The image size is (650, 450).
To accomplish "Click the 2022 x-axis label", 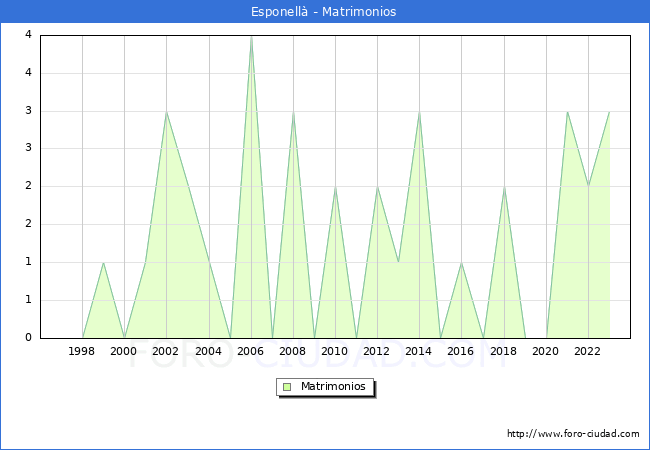I will (588, 351).
